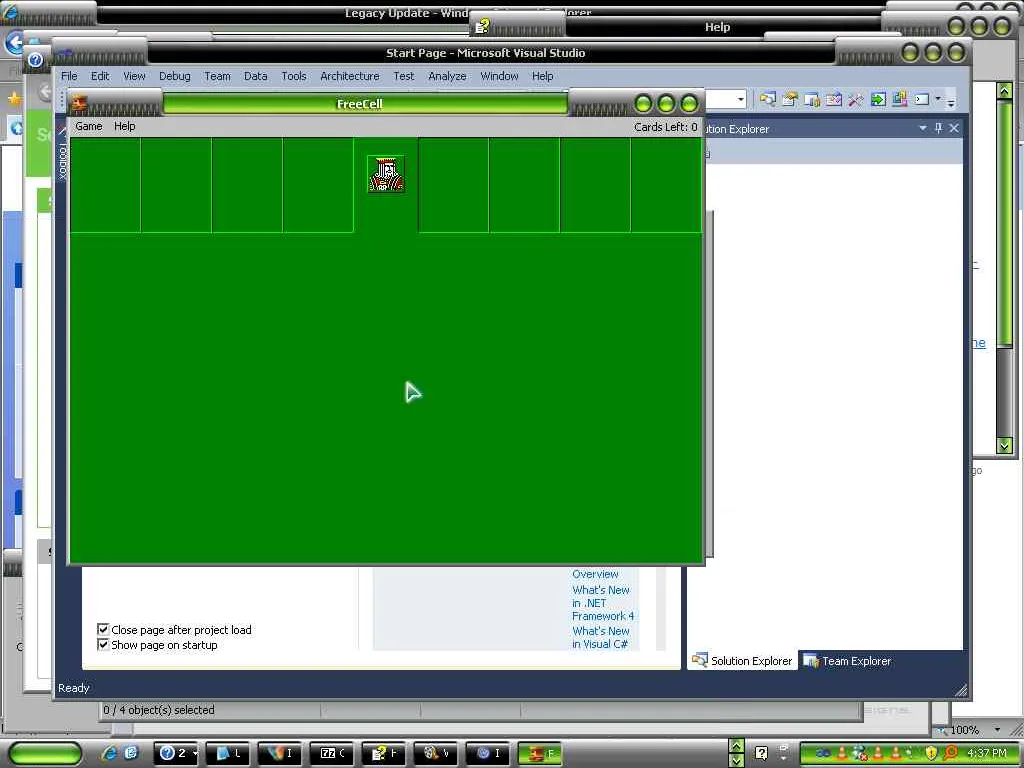Close the Solution Explorer panel

tap(954, 128)
